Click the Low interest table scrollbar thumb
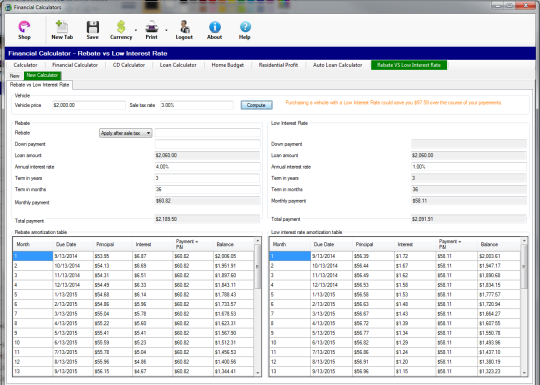 (524, 267)
